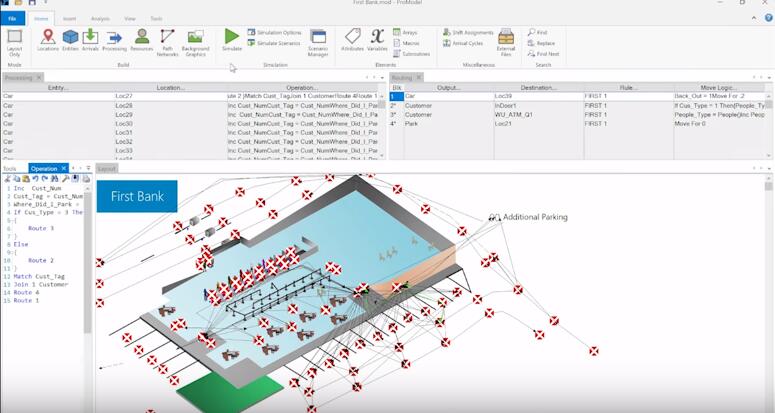775x413 pixels.
Task: Click the Location column header button
Action: 171,87
